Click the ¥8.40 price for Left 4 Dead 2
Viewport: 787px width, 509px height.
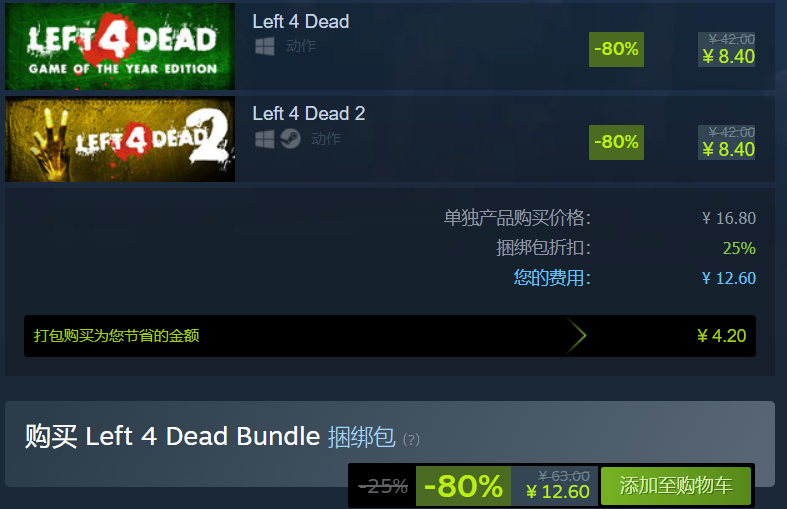click(728, 150)
